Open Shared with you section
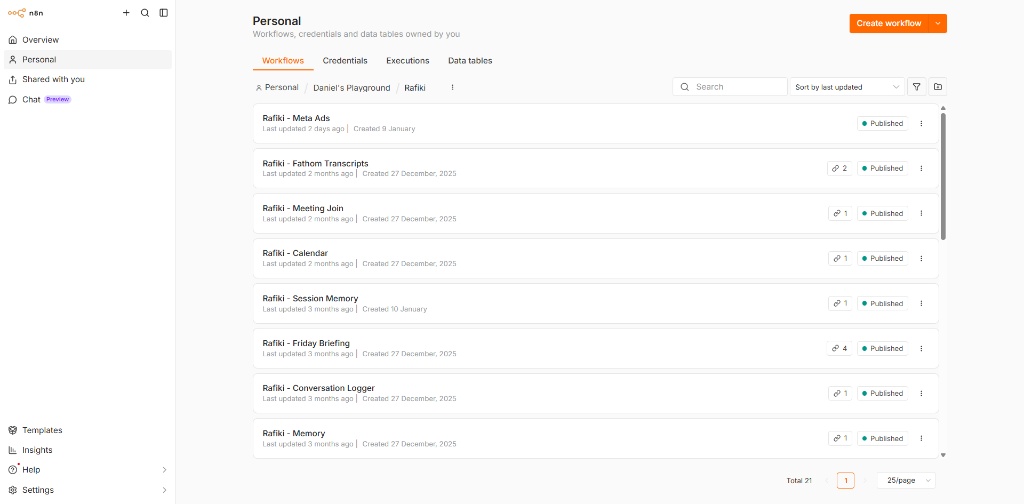Screen dimensions: 1024x504 88,80
